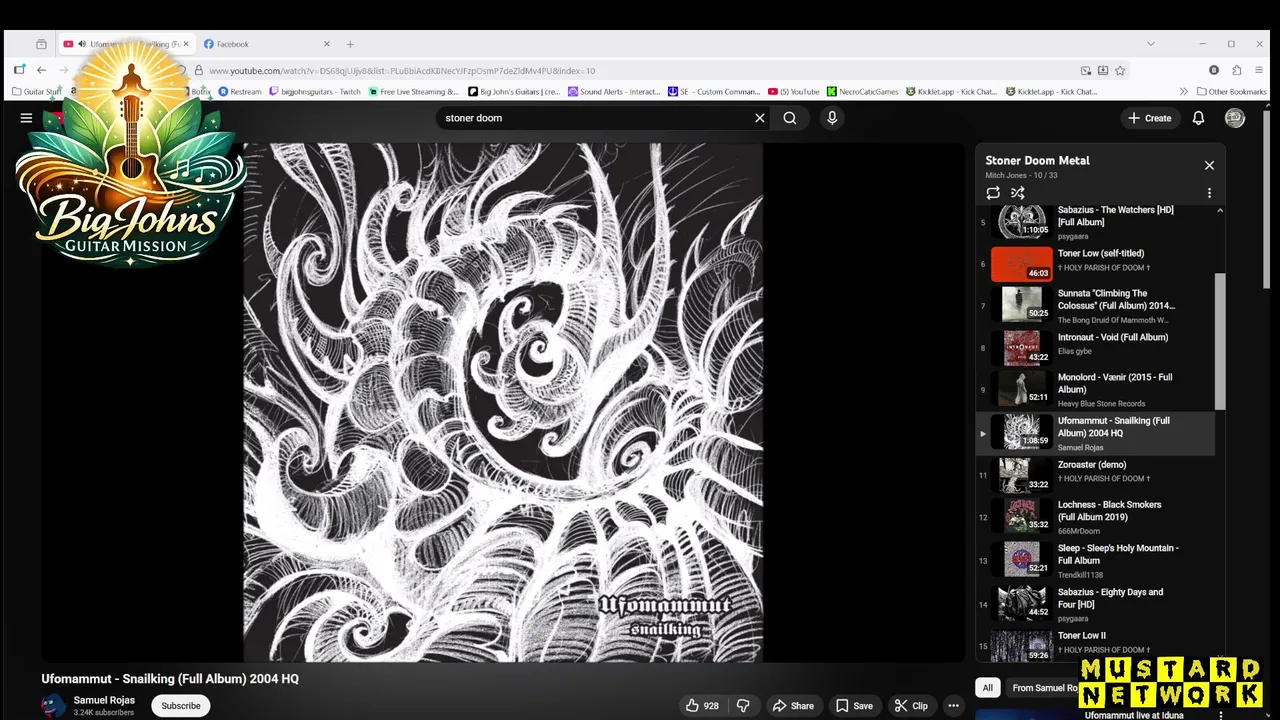The height and width of the screenshot is (720, 1280).
Task: Select Sabazius - Eighty Days and Four
Action: (x=1096, y=603)
